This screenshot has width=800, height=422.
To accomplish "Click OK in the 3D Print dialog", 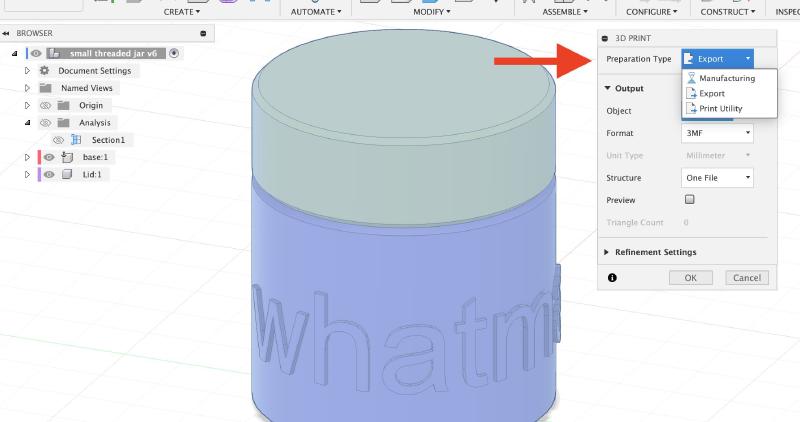I will (691, 278).
